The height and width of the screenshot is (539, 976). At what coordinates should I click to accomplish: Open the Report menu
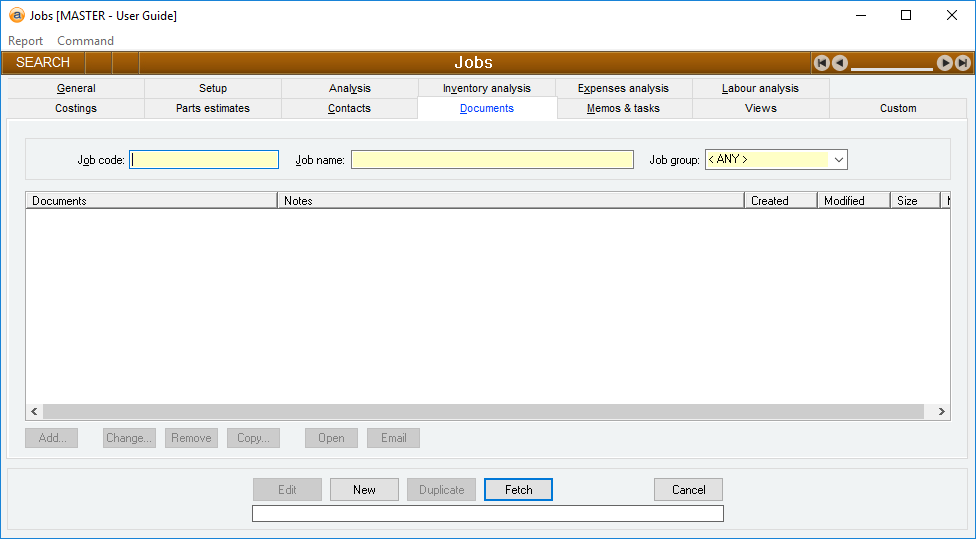[26, 41]
